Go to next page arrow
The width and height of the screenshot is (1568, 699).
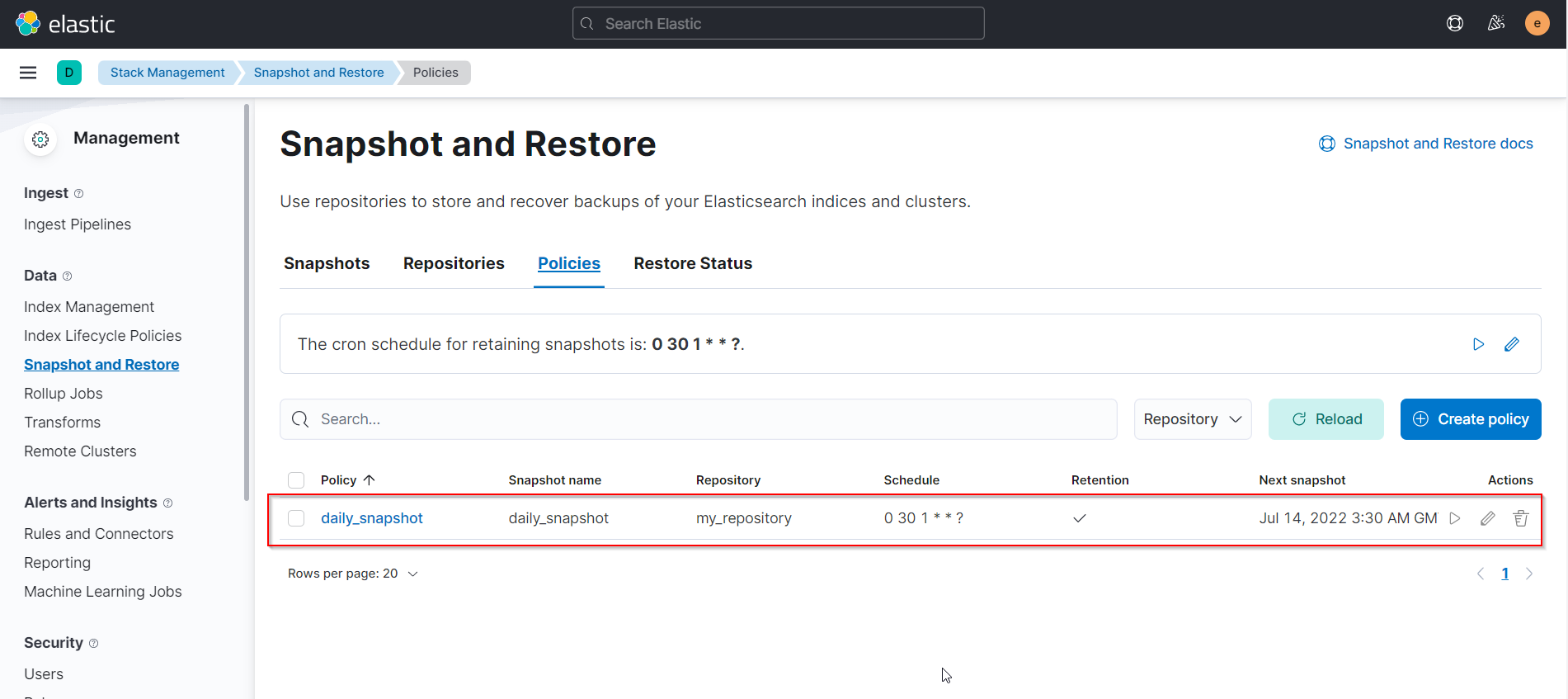[1529, 574]
